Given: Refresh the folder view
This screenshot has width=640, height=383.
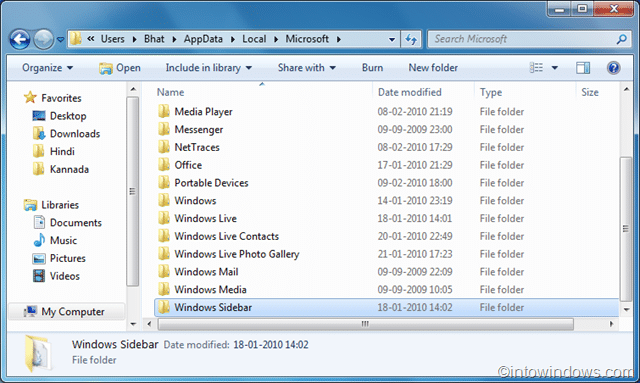Looking at the screenshot, I should [411, 40].
